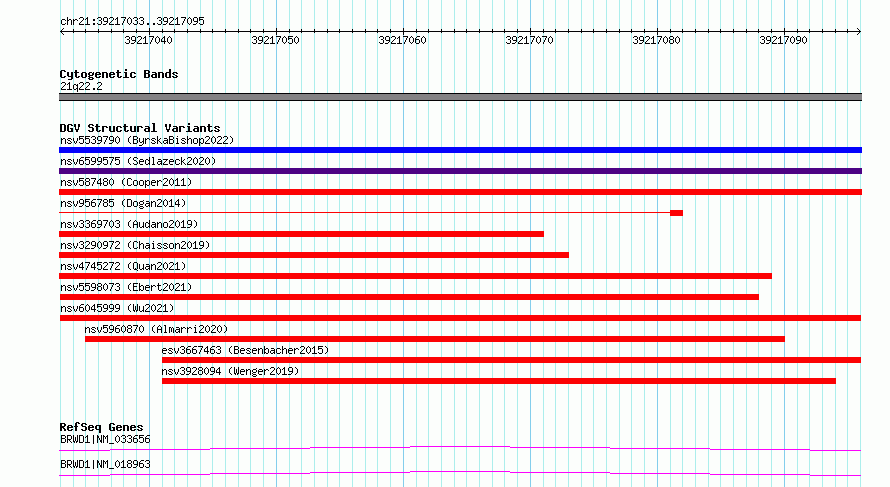Click ruler position 39217090

point(783,40)
